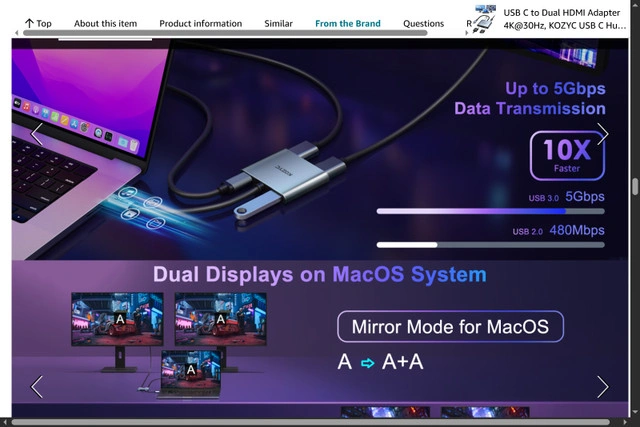
Task: Click the vertical page scrollbar thumb
Action: 634,187
